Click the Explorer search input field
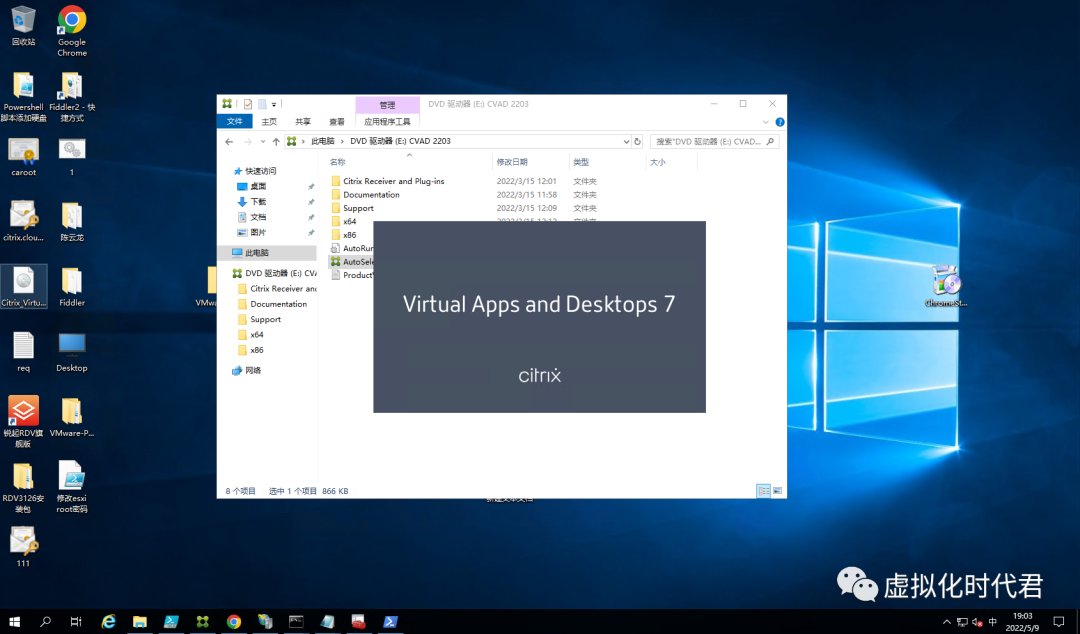 [x=714, y=141]
